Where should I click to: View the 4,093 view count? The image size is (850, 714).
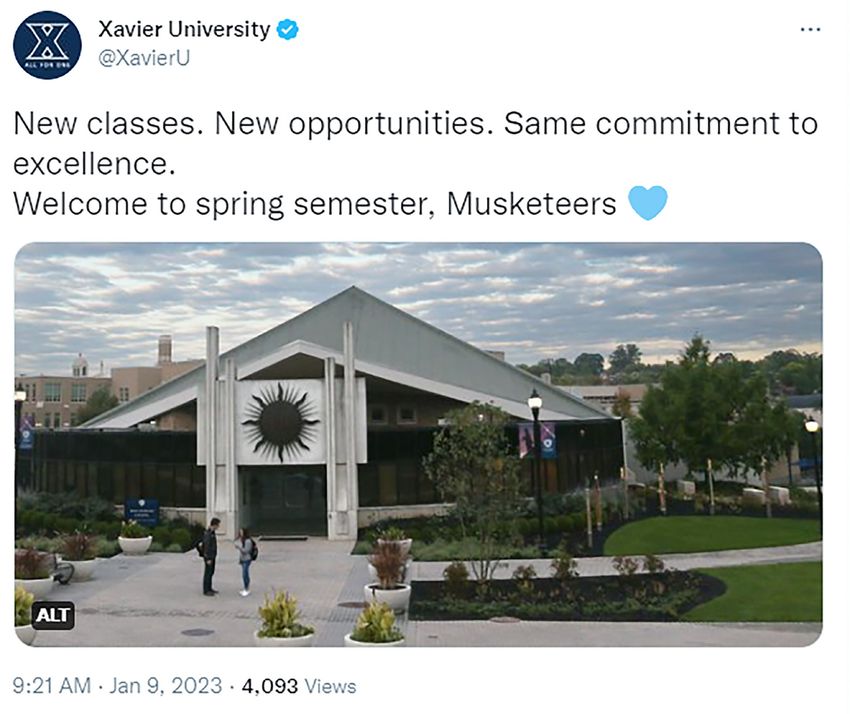tap(270, 686)
